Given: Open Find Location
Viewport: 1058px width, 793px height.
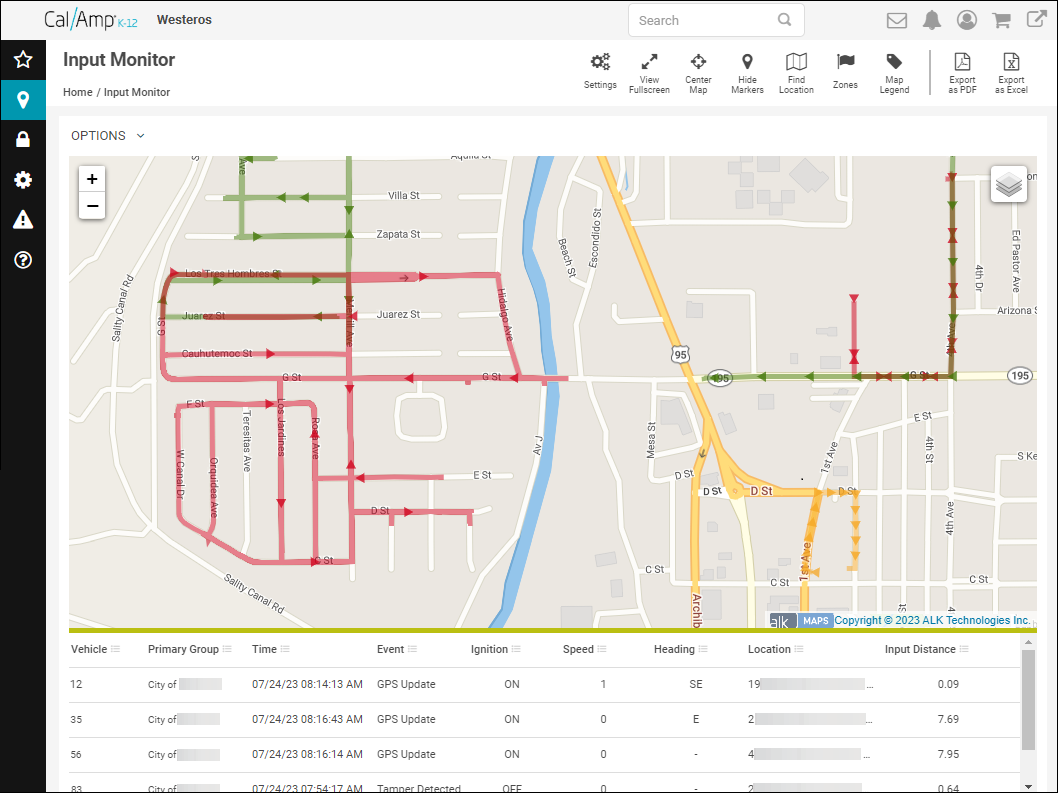Looking at the screenshot, I should click(796, 73).
